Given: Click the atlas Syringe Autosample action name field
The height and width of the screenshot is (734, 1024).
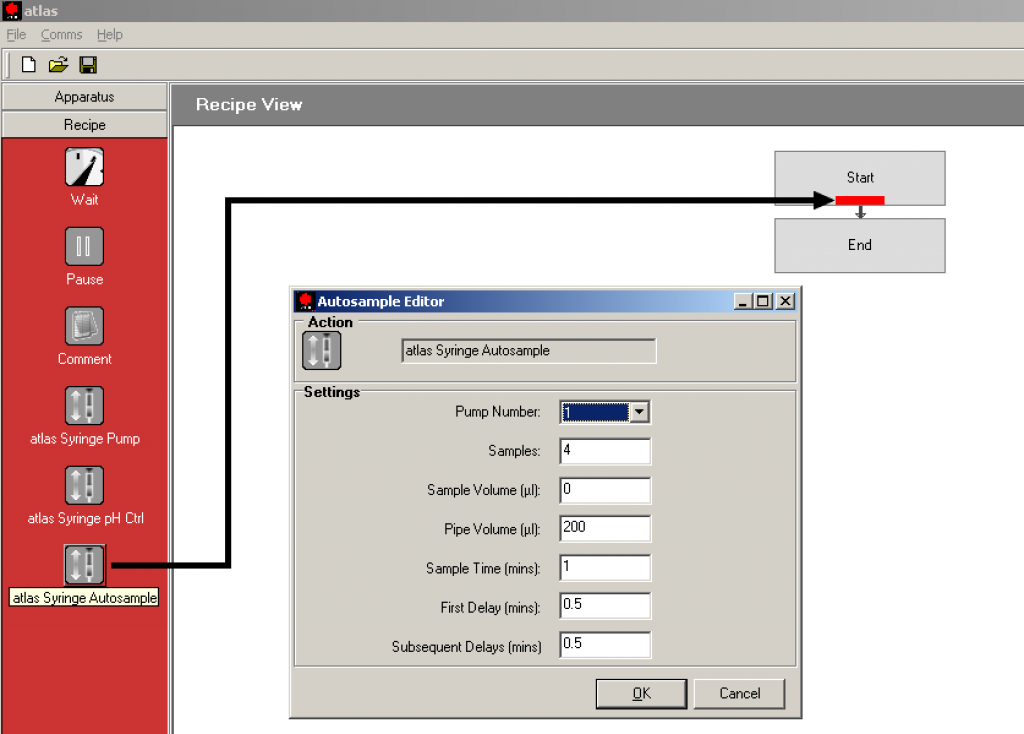Looking at the screenshot, I should [x=528, y=351].
